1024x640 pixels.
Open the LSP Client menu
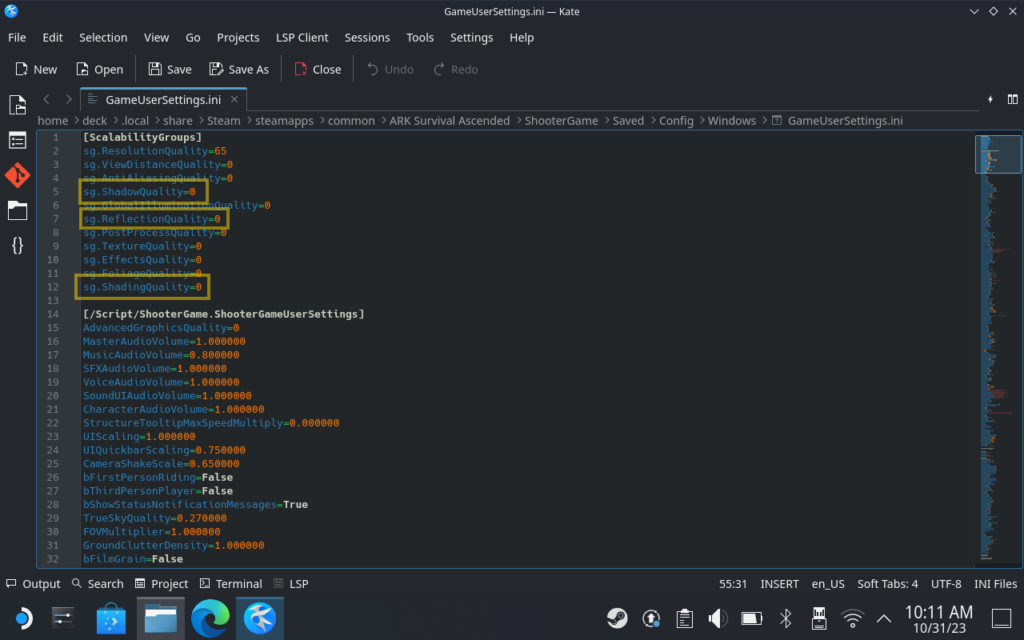302,37
